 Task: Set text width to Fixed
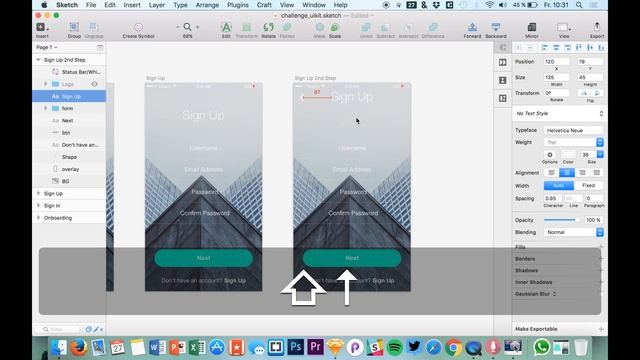tap(588, 185)
